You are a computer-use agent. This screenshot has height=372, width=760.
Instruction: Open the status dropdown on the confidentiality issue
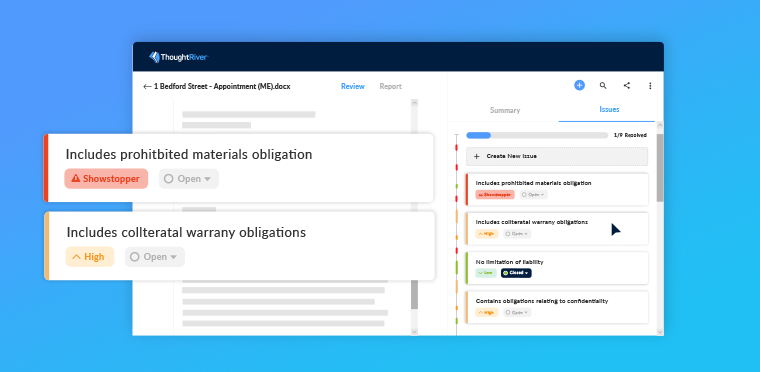click(x=517, y=312)
